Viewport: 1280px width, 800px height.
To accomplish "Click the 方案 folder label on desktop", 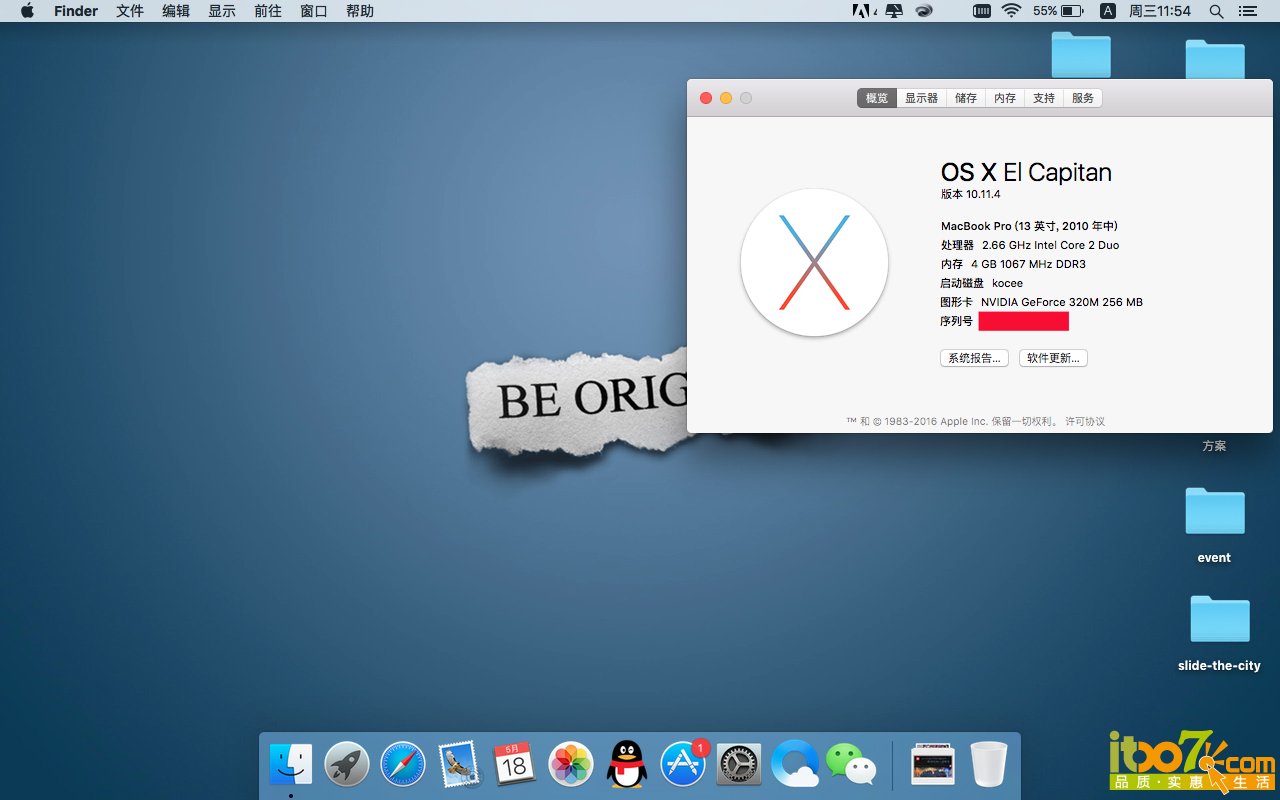I will tap(1214, 446).
